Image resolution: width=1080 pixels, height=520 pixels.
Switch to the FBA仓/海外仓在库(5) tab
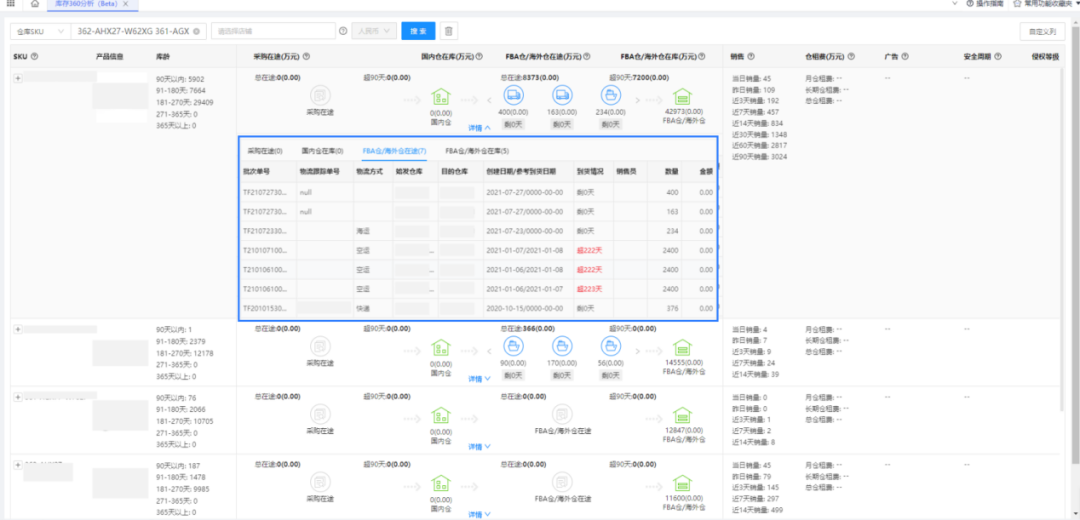click(x=477, y=150)
